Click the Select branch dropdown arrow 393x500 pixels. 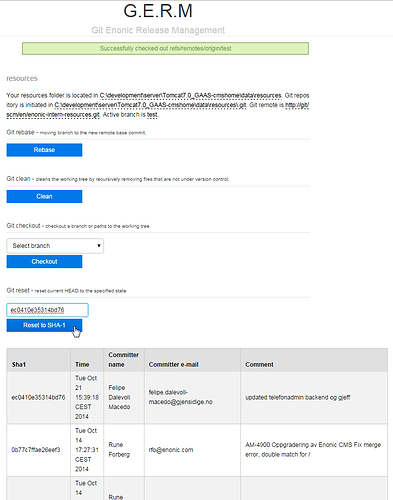[99, 246]
